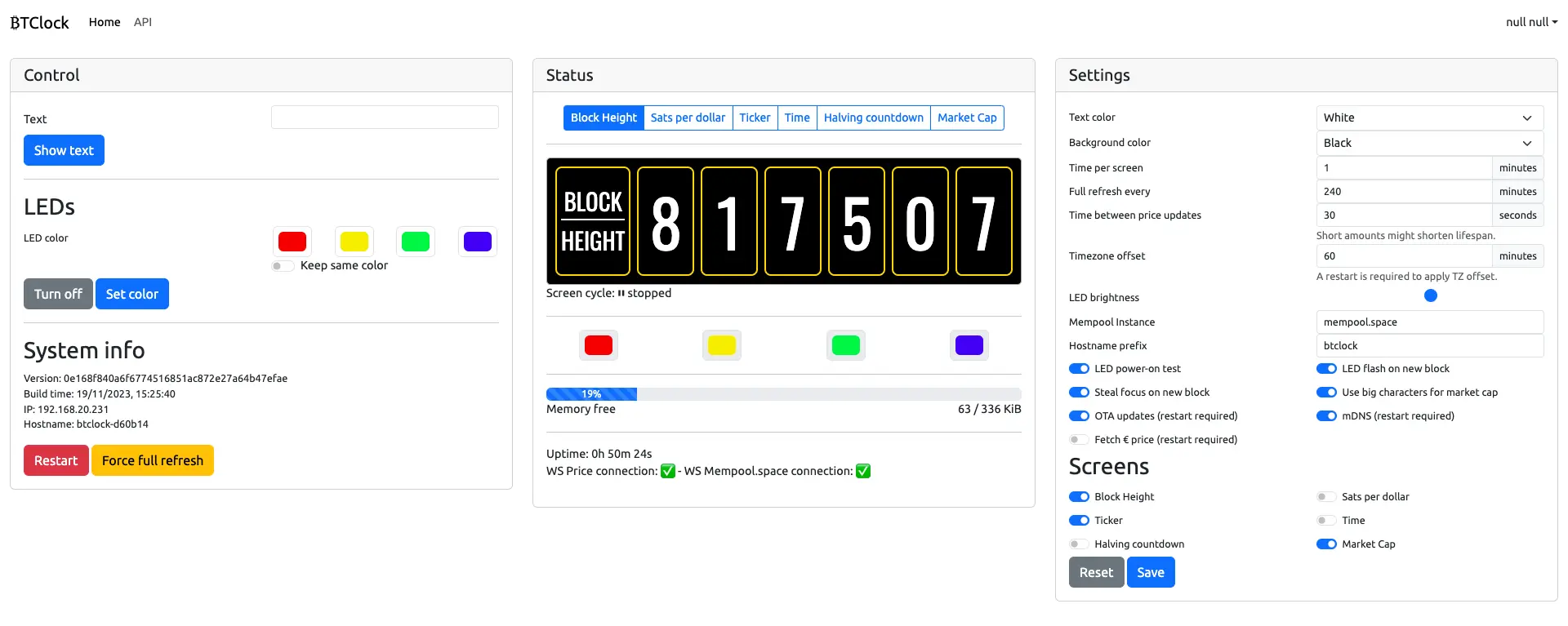Viewport: 1568px width, 626px height.
Task: Enable Fetch € price toggle
Action: coord(1079,440)
